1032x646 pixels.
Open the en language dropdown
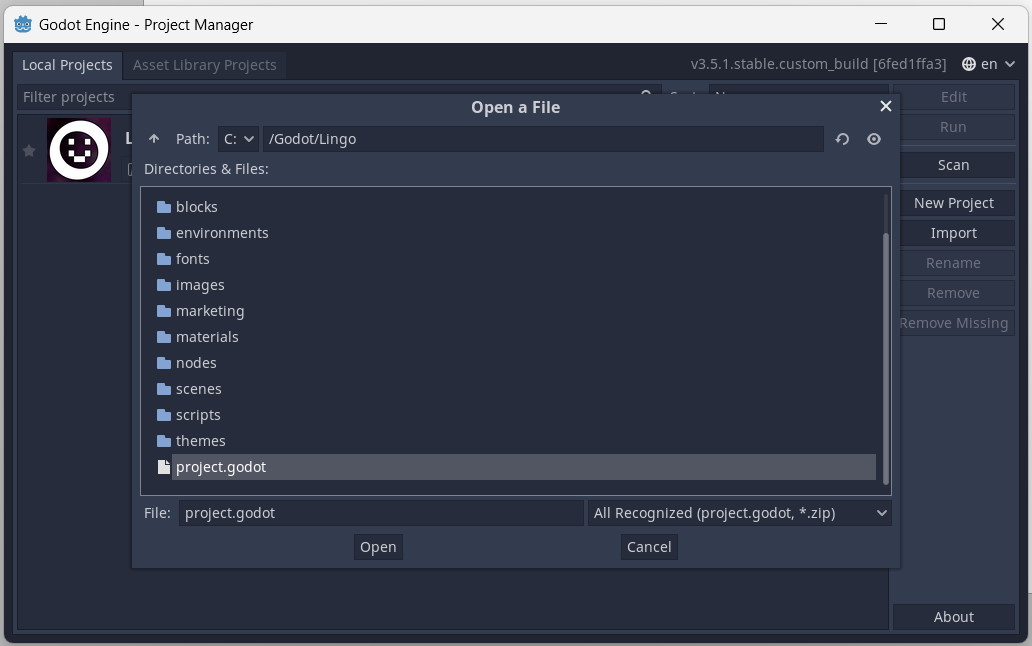tap(988, 64)
